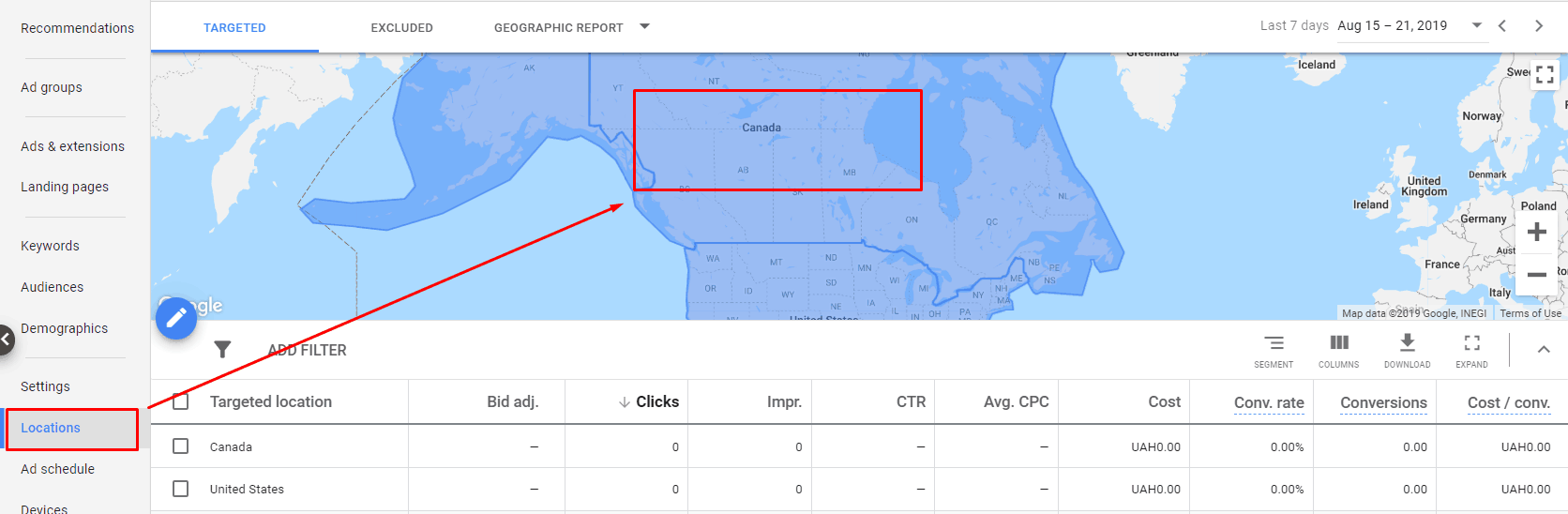Go to next date range
The height and width of the screenshot is (514, 1568).
point(1539,26)
